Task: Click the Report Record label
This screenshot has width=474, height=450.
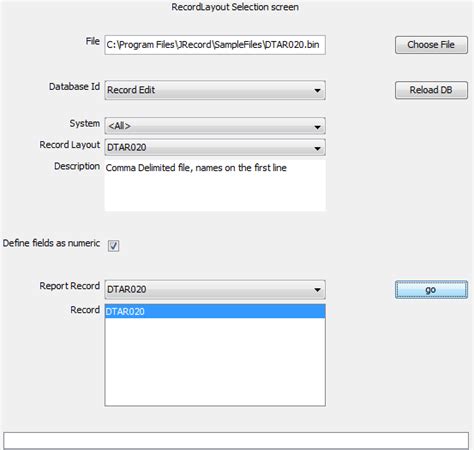Action: [70, 286]
